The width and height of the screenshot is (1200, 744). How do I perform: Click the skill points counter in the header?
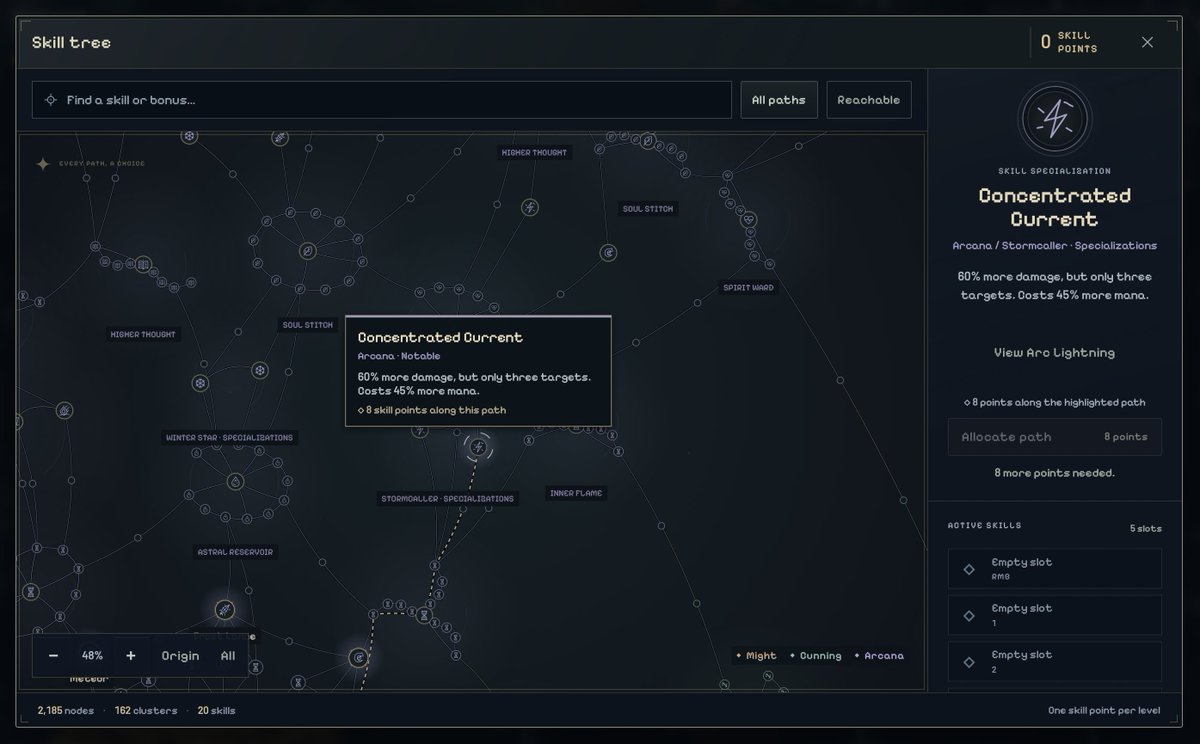pos(1069,42)
